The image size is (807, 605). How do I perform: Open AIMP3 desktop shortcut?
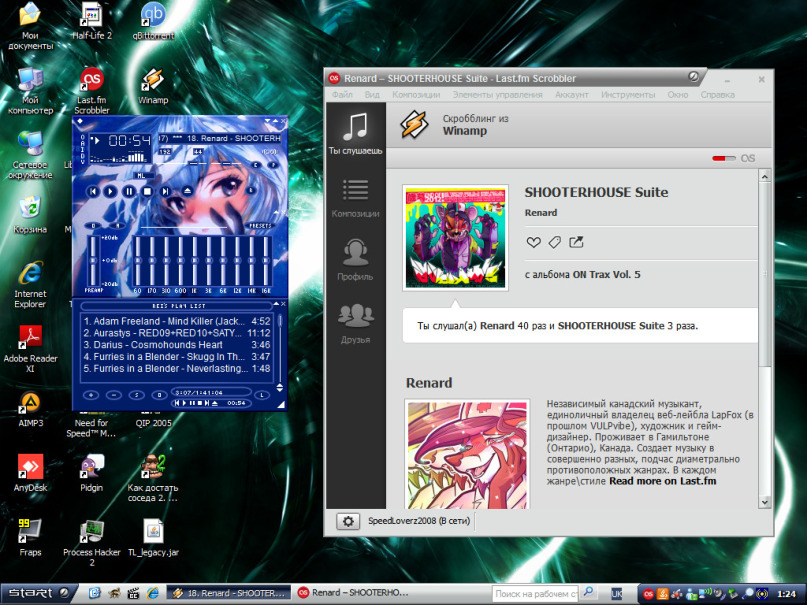coord(30,409)
